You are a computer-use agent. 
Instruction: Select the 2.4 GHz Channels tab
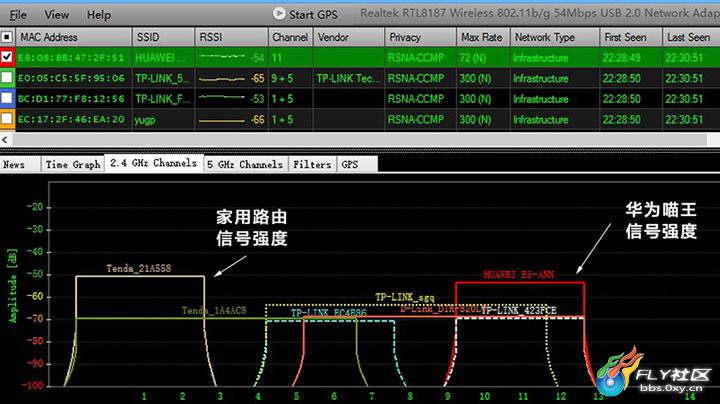153,163
